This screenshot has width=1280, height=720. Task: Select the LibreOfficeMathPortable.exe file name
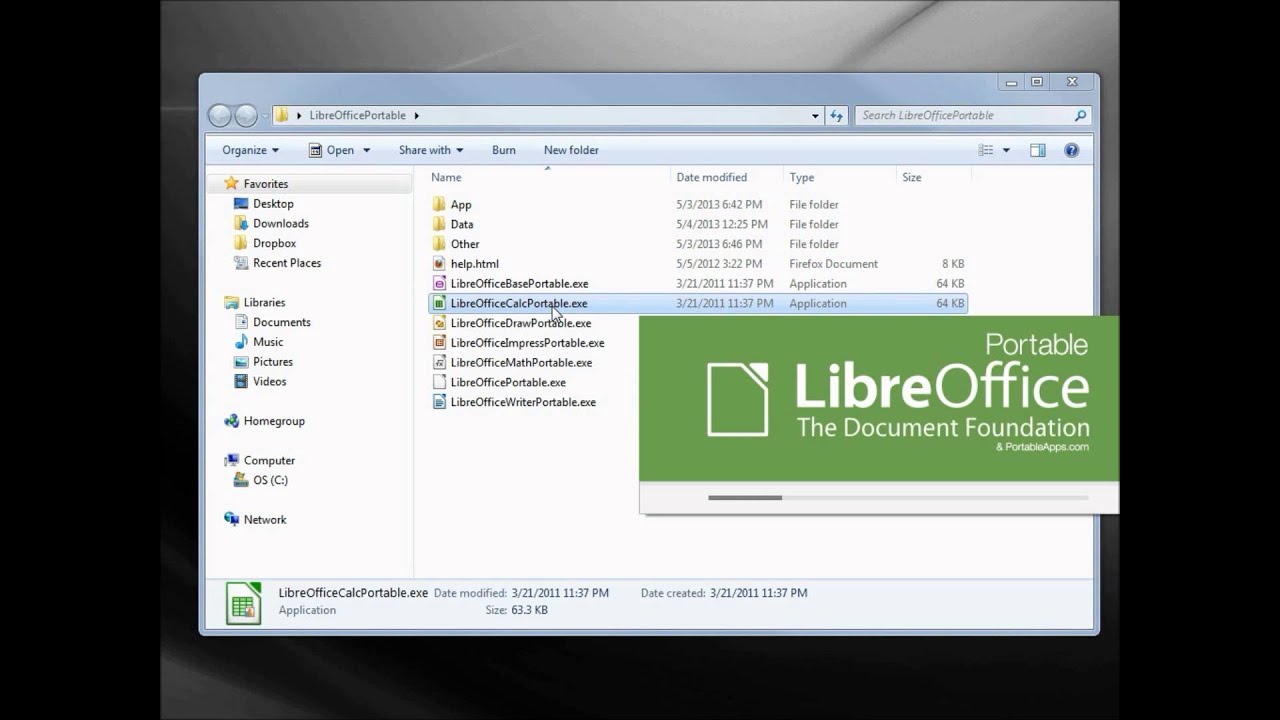[521, 362]
